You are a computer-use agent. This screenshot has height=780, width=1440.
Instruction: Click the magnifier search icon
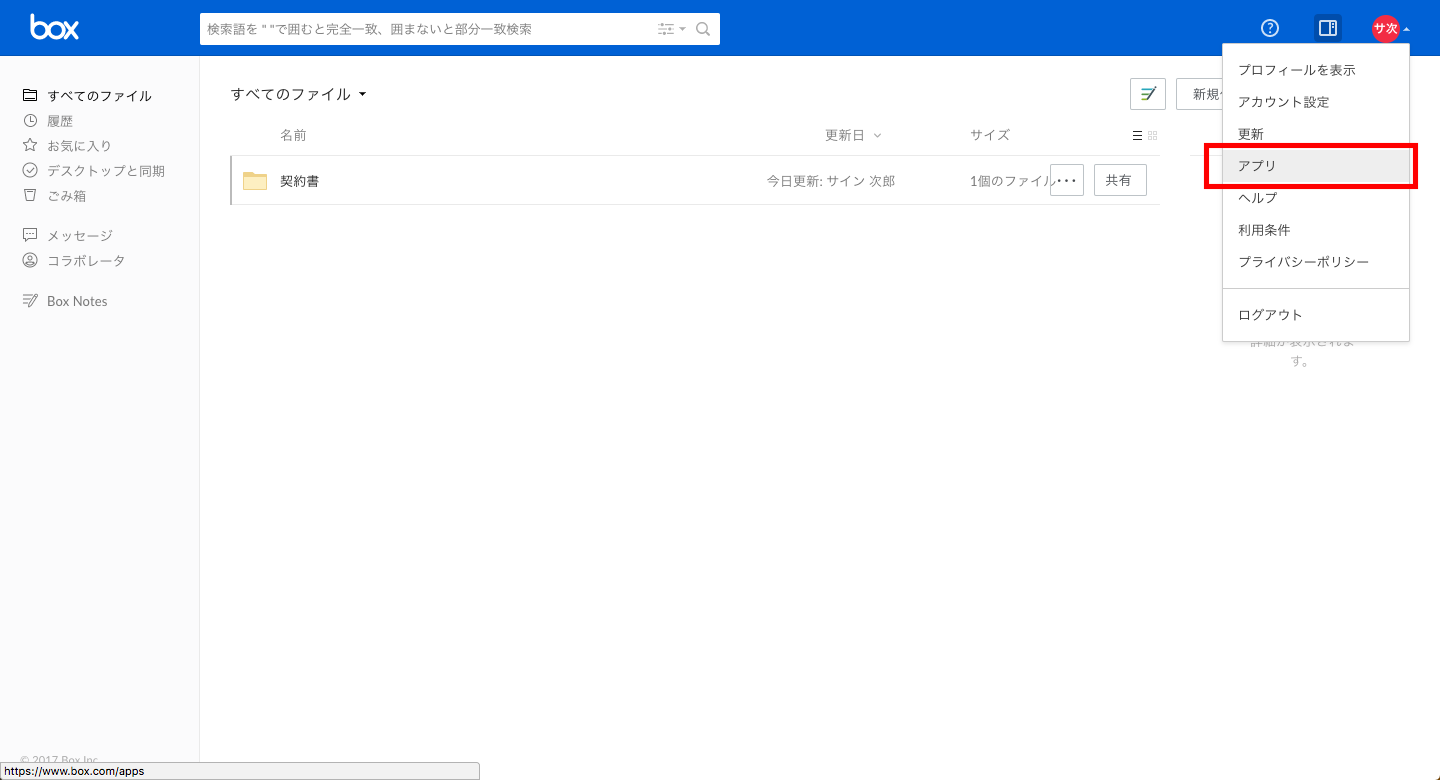pos(703,29)
